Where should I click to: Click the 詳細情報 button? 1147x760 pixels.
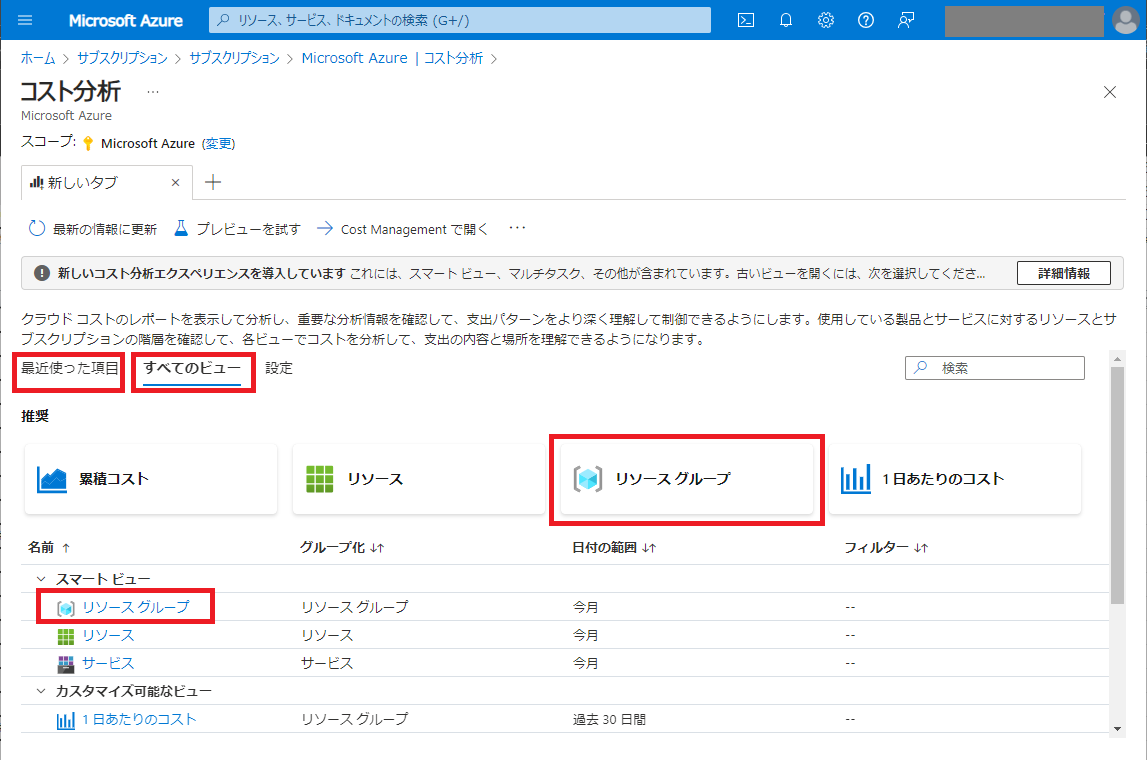[1064, 273]
